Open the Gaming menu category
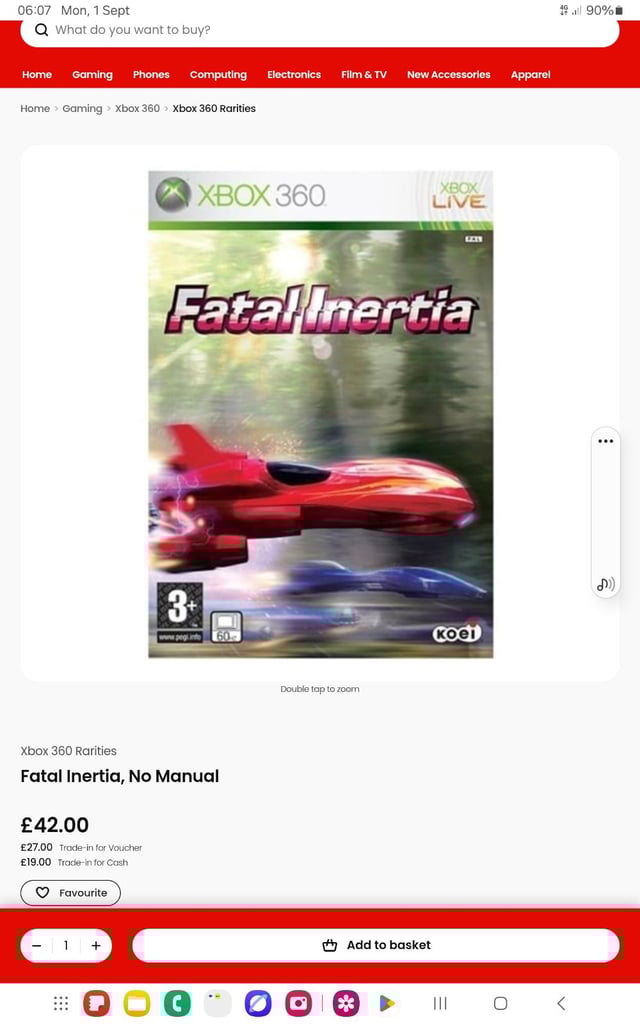 [92, 74]
